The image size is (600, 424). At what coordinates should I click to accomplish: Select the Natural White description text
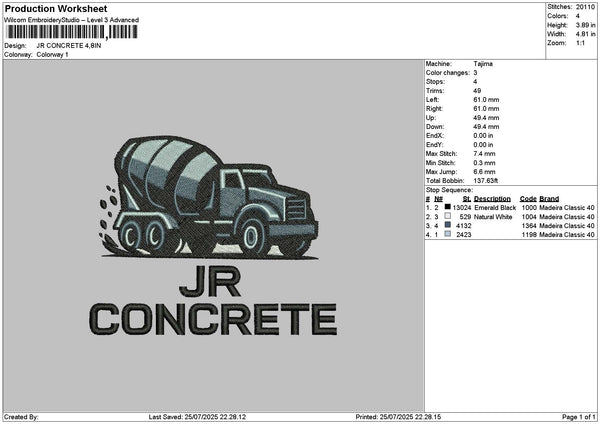pos(494,216)
